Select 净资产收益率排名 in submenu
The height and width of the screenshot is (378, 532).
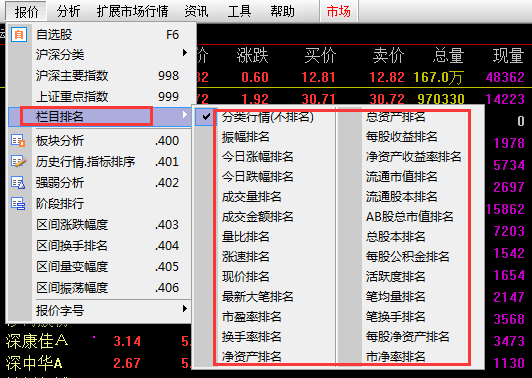pyautogui.click(x=413, y=157)
